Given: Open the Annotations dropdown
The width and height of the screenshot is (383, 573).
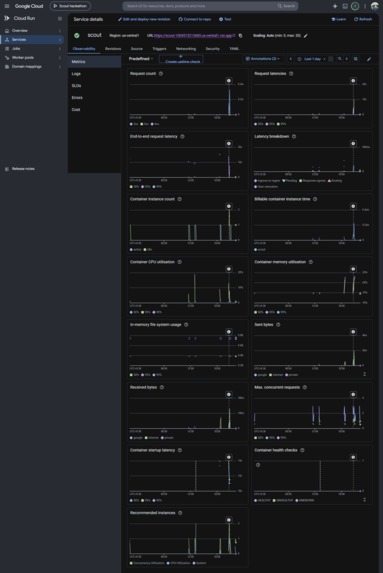Looking at the screenshot, I should [263, 59].
